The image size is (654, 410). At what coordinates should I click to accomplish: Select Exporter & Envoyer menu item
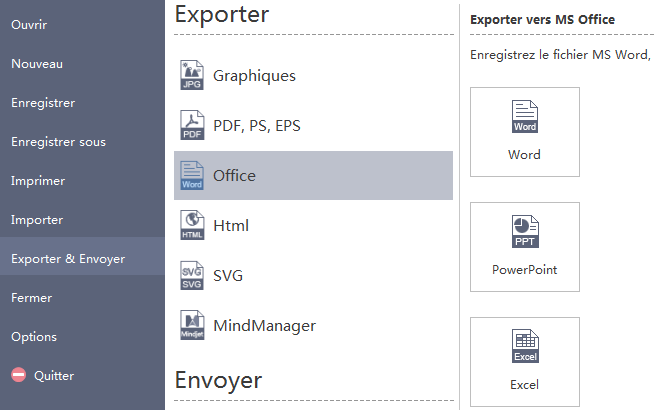pos(68,259)
